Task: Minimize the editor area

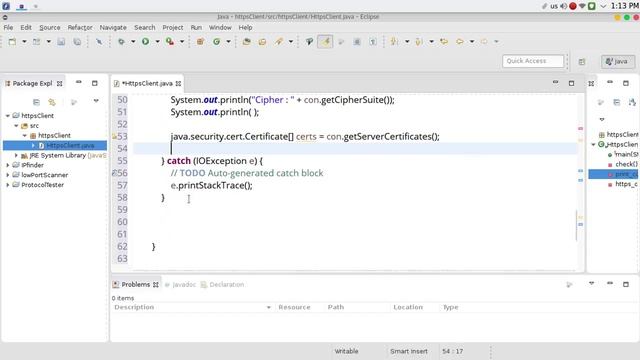Action: (x=556, y=83)
